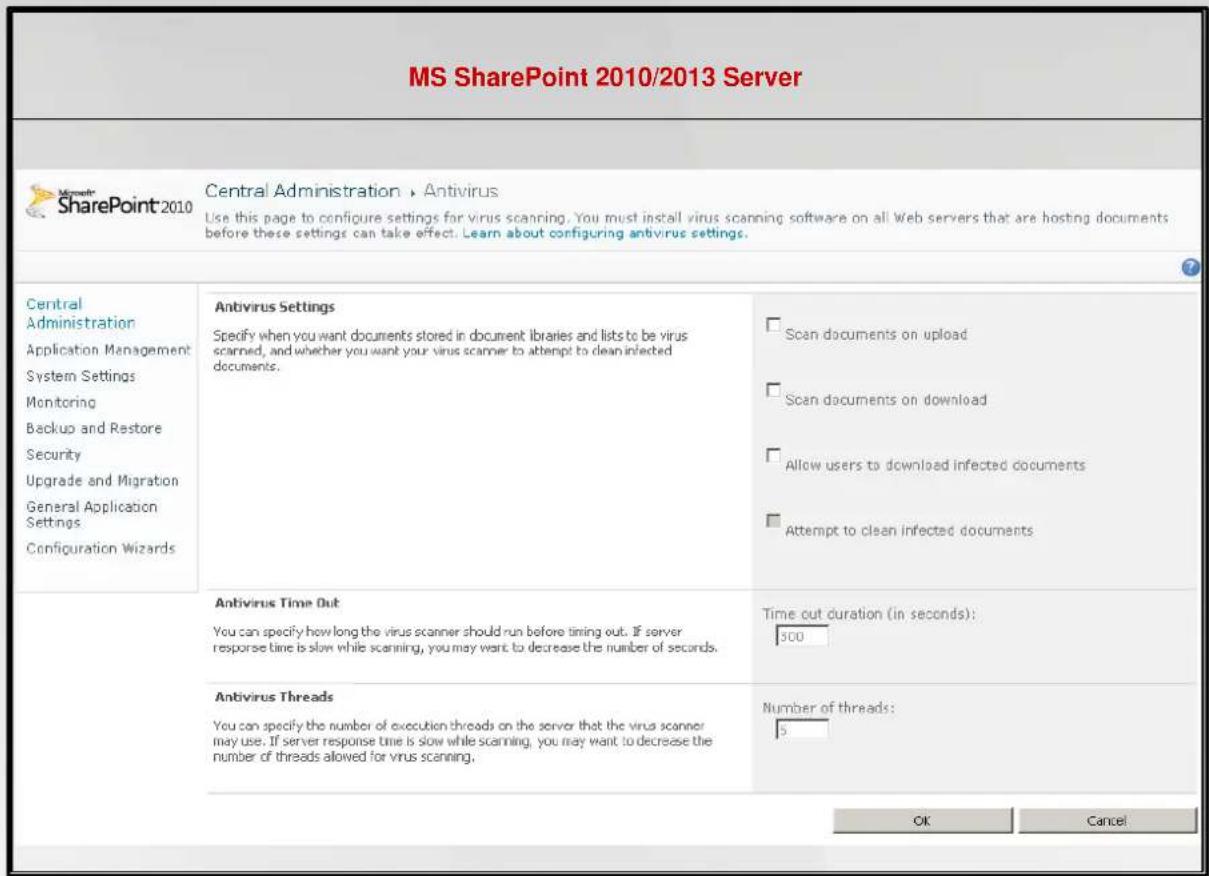Image resolution: width=1209 pixels, height=876 pixels.
Task: Click the Time out duration label
Action: [x=868, y=614]
